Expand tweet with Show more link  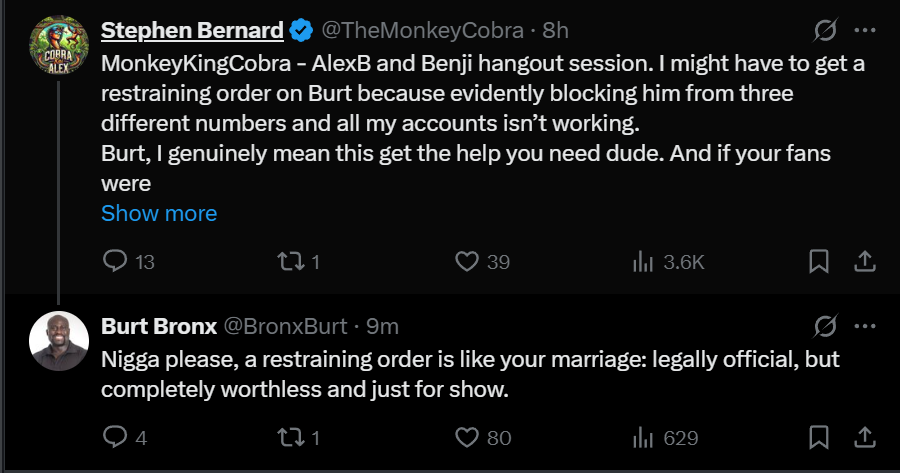(x=159, y=214)
